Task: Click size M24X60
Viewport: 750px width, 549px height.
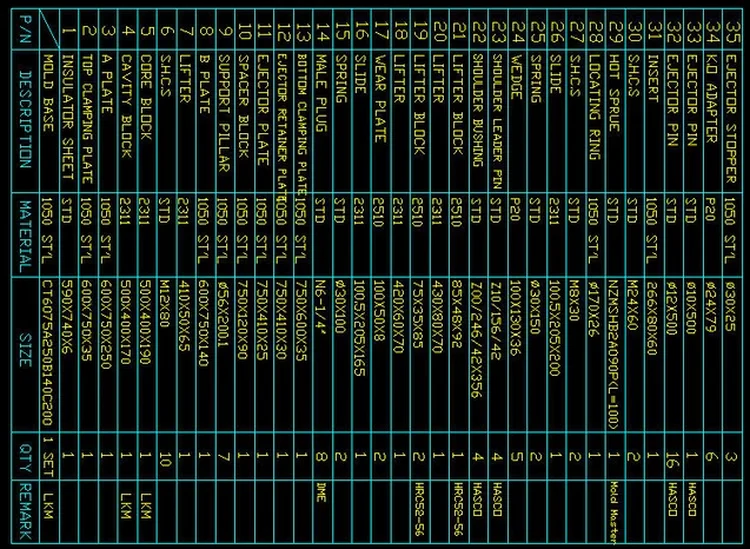Action: tap(634, 305)
